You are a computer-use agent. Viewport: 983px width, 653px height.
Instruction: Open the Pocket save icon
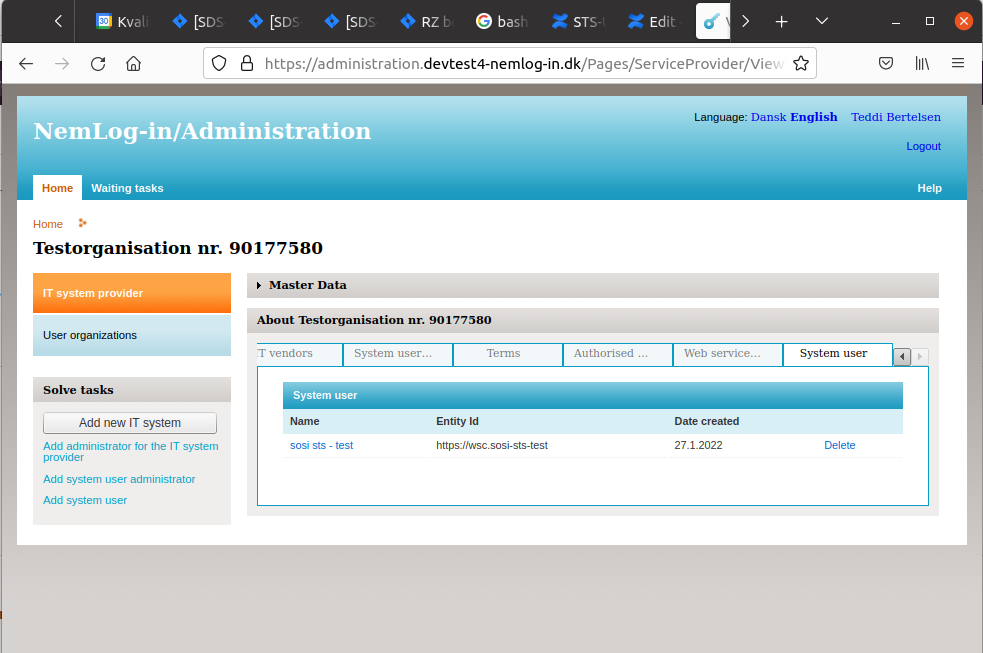point(886,64)
